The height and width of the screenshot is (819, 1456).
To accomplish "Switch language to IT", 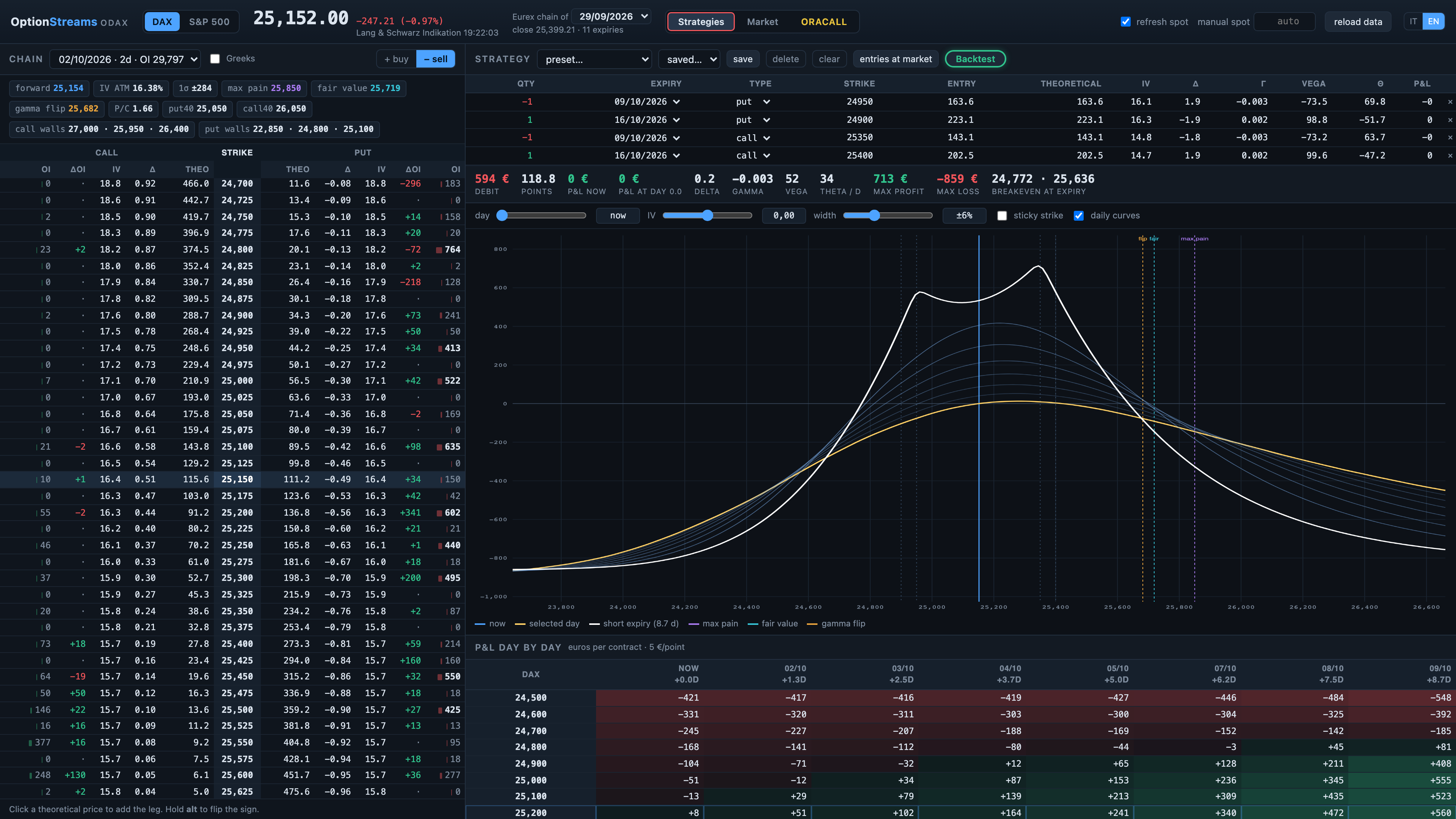I will [x=1413, y=22].
